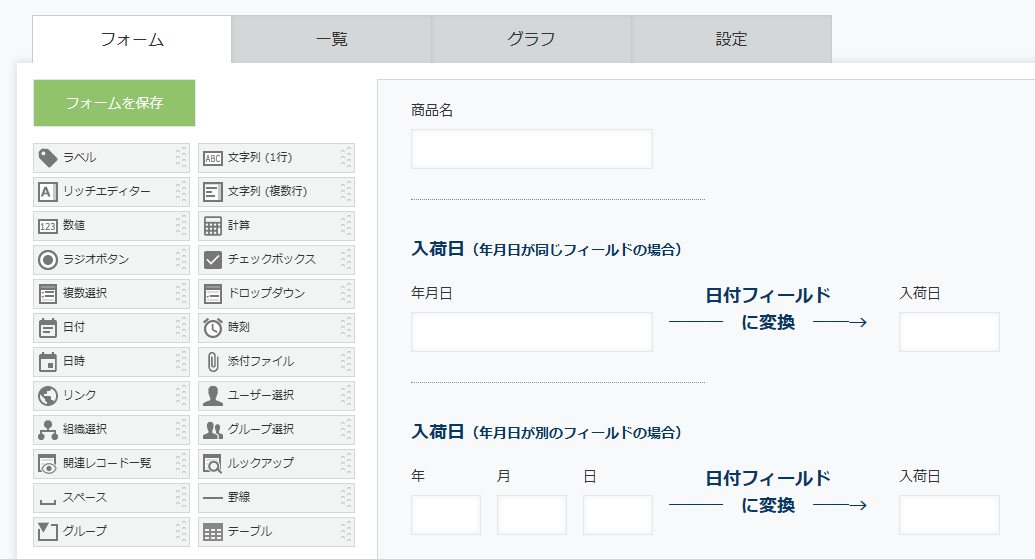
Task: Select the ラジオボタン field element
Action: pos(112,259)
